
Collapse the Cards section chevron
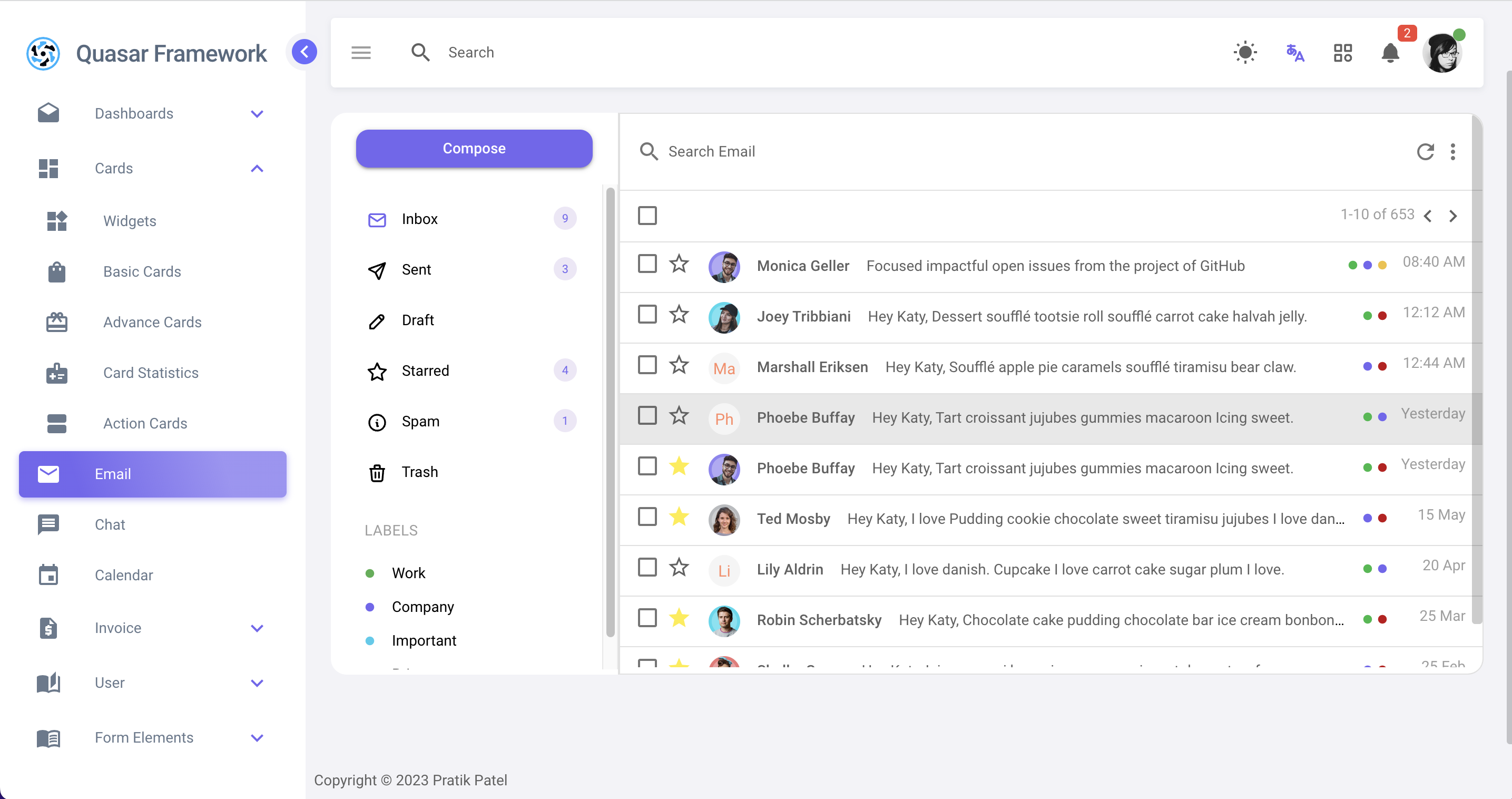coord(257,169)
